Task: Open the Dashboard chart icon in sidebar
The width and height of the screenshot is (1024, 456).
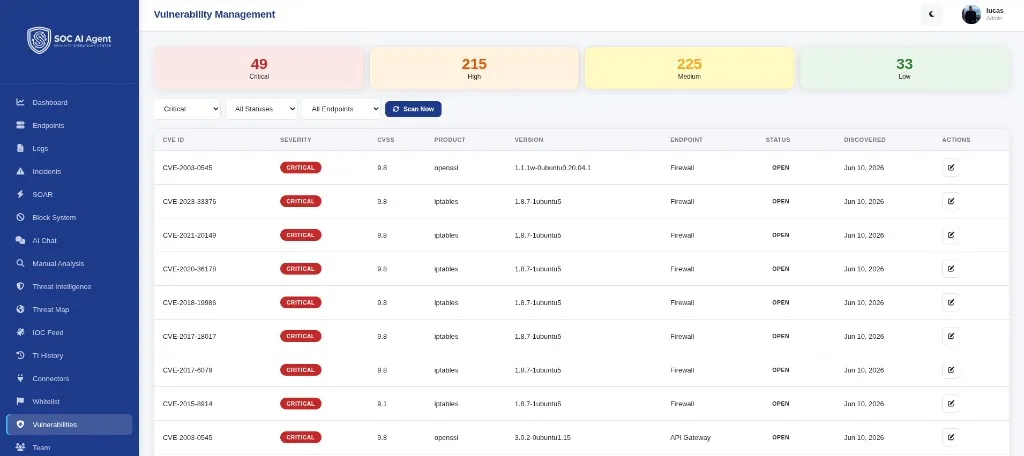Action: coord(20,103)
